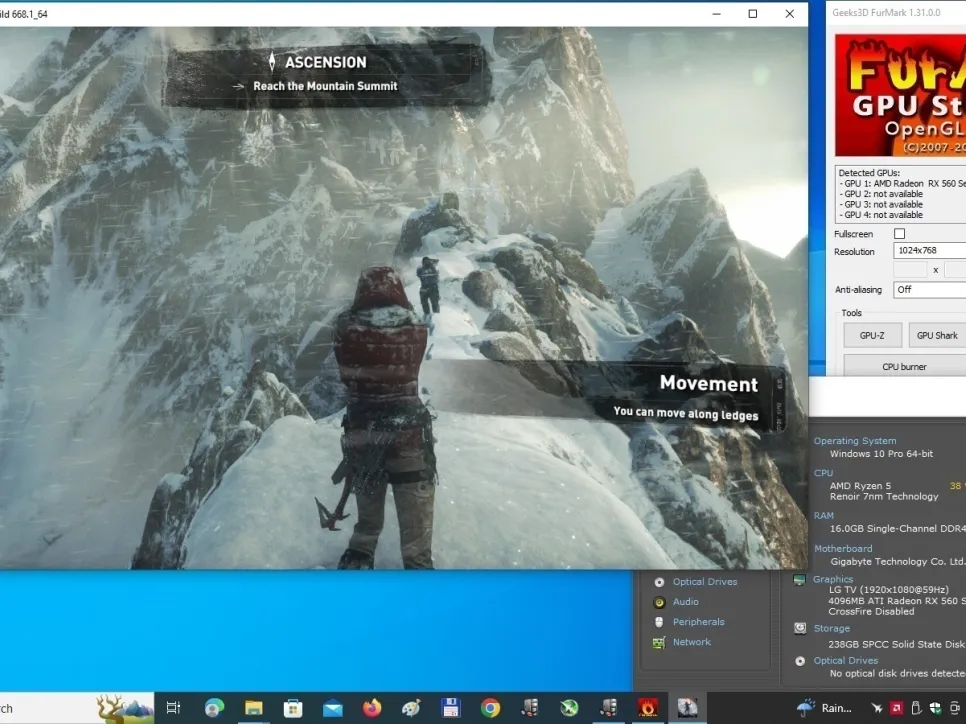The height and width of the screenshot is (724, 966).
Task: Click the 'GPU 3: not available' line
Action: [881, 204]
